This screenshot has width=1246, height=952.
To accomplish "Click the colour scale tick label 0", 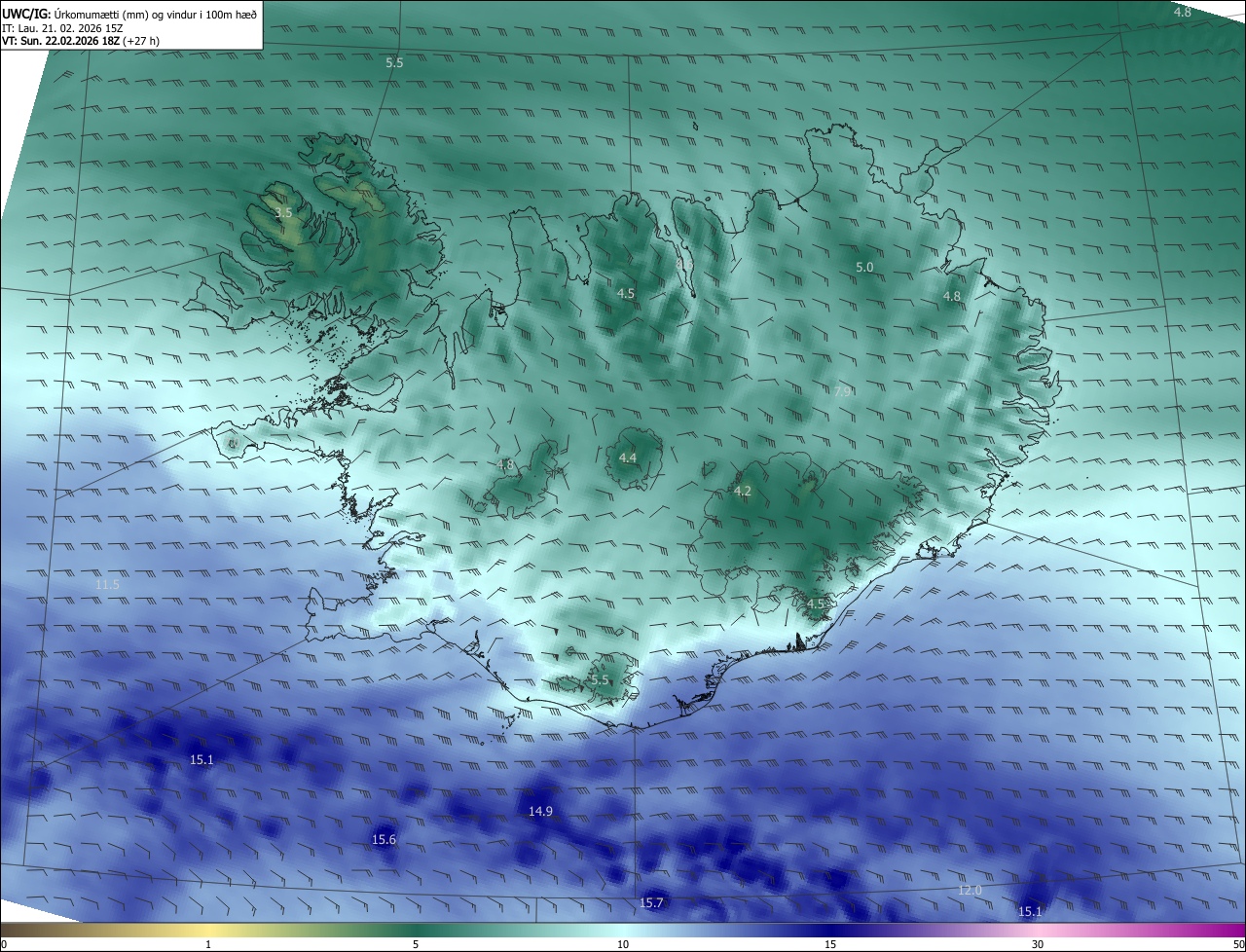I will tap(4, 944).
